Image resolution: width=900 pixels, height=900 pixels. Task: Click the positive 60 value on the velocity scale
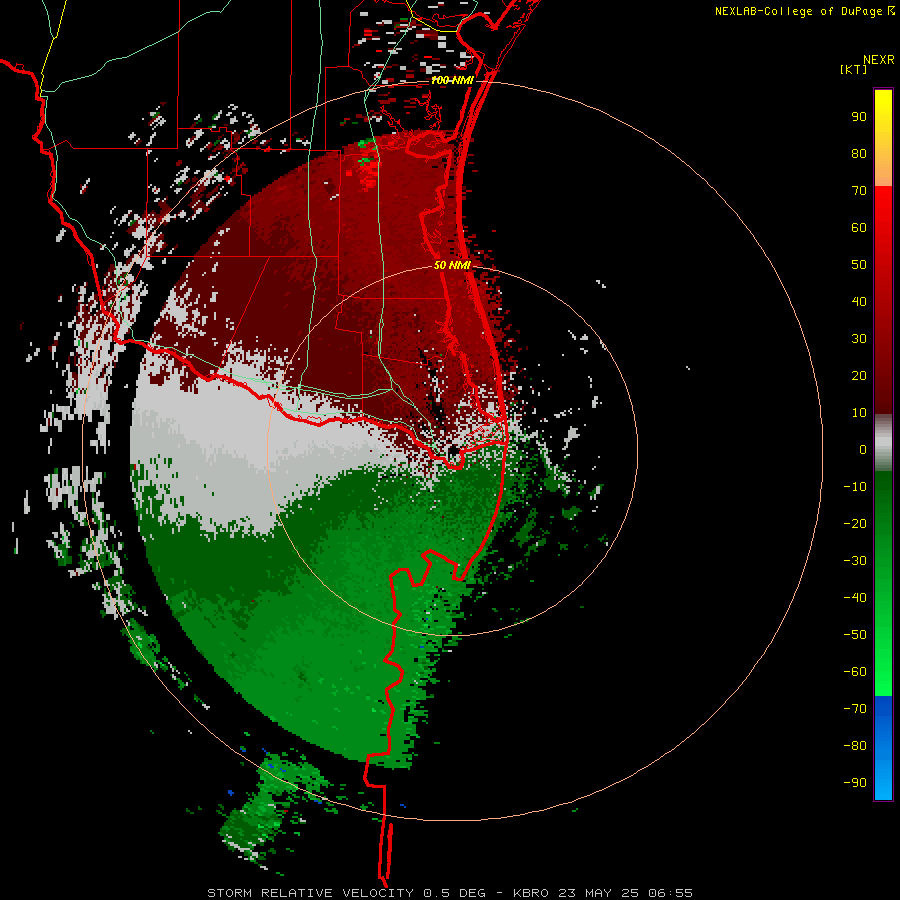859,228
